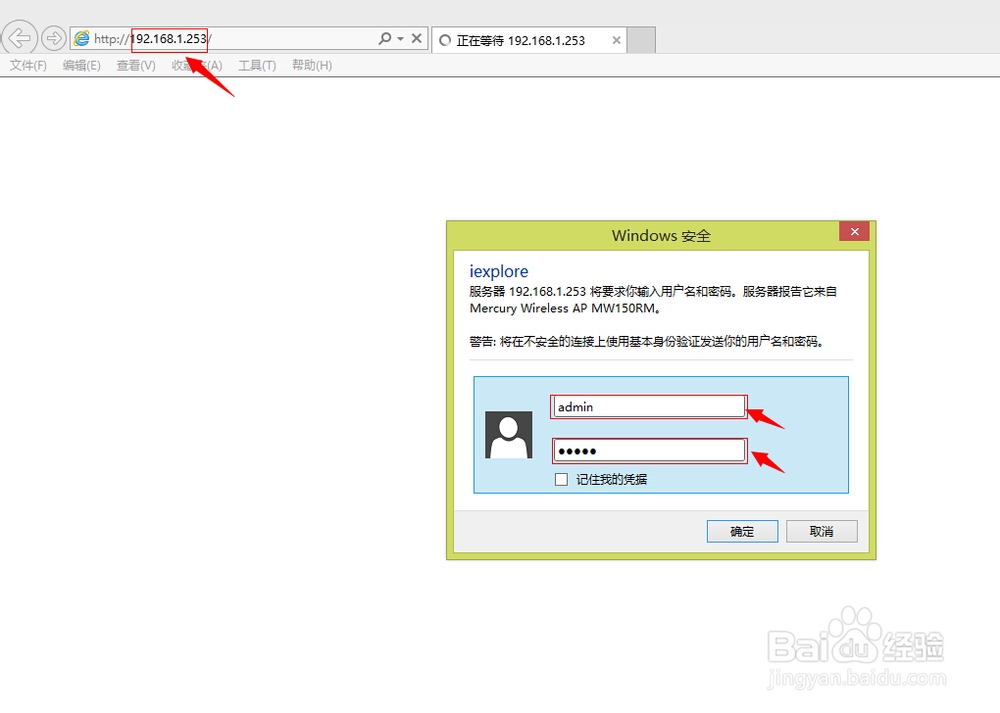Open the 查看(V) menu
The image size is (1000, 713).
point(136,65)
